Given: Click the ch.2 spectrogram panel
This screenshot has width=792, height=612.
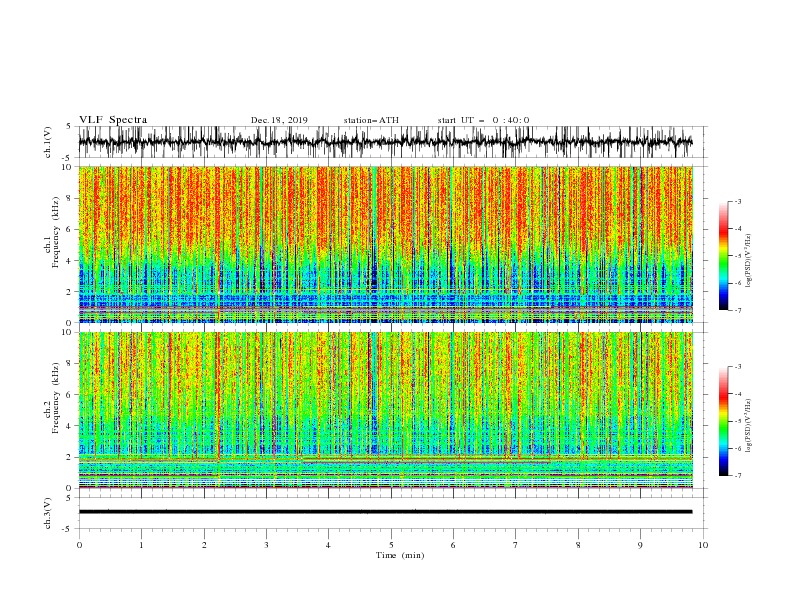Looking at the screenshot, I should pyautogui.click(x=386, y=410).
